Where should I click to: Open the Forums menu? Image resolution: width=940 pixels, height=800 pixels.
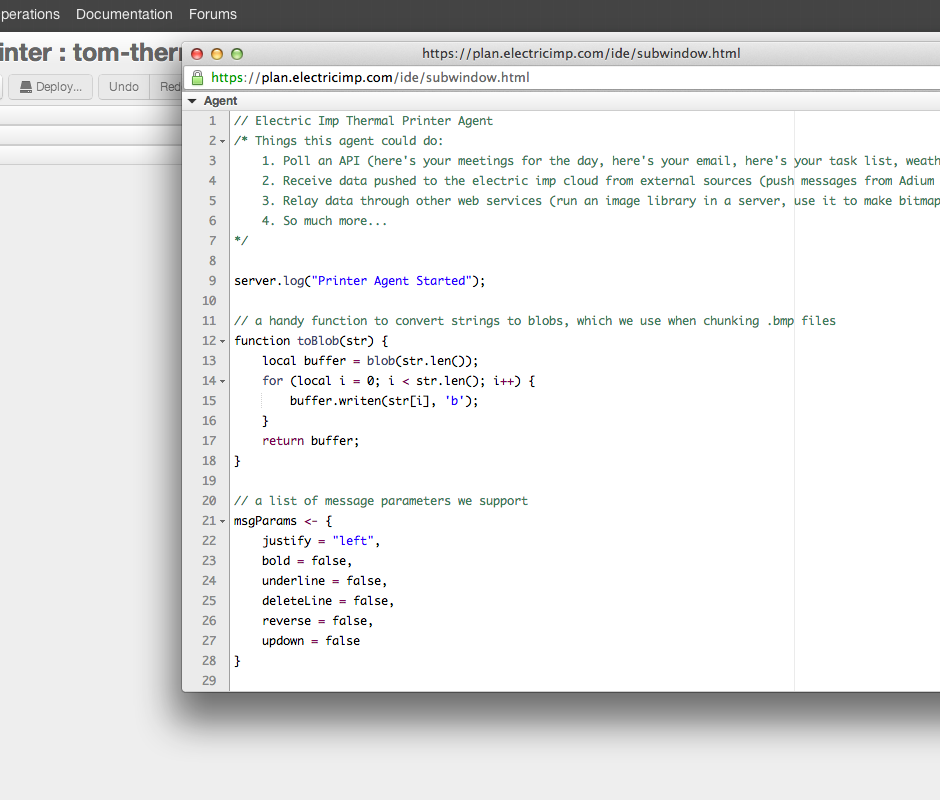click(212, 14)
